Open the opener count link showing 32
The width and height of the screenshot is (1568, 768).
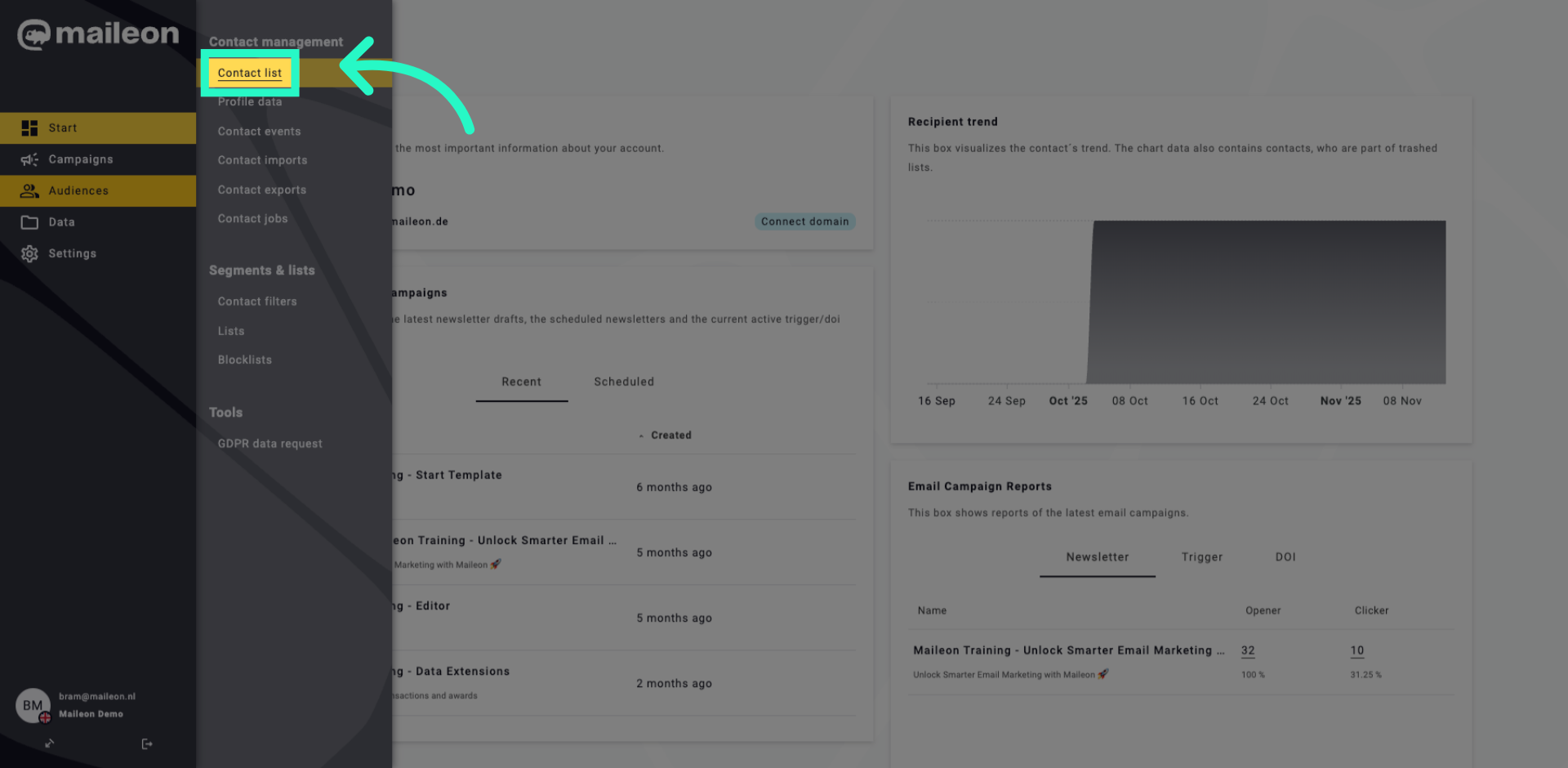point(1247,650)
